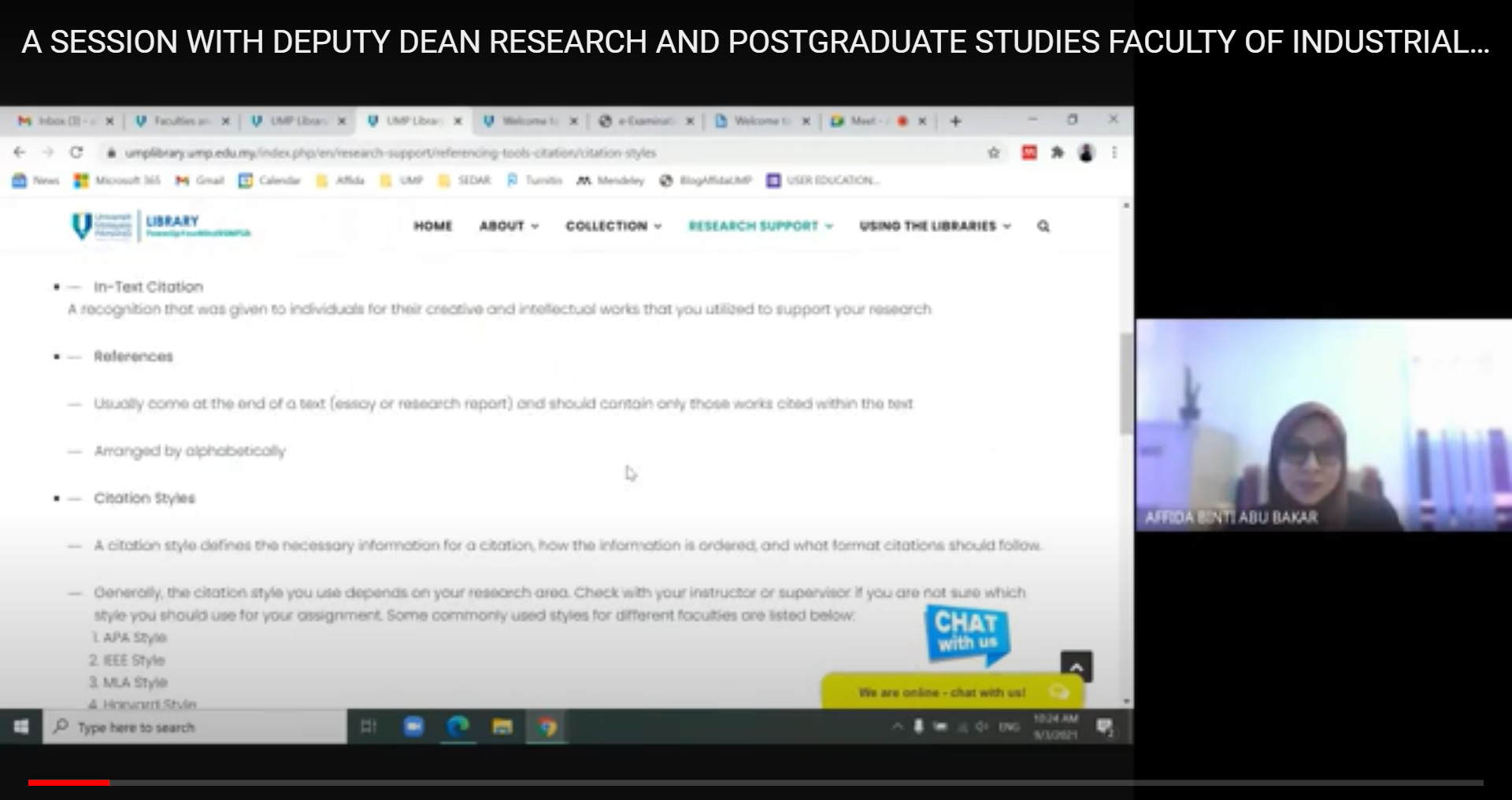Click the ENG language indicator
This screenshot has width=1512, height=800.
click(1009, 726)
